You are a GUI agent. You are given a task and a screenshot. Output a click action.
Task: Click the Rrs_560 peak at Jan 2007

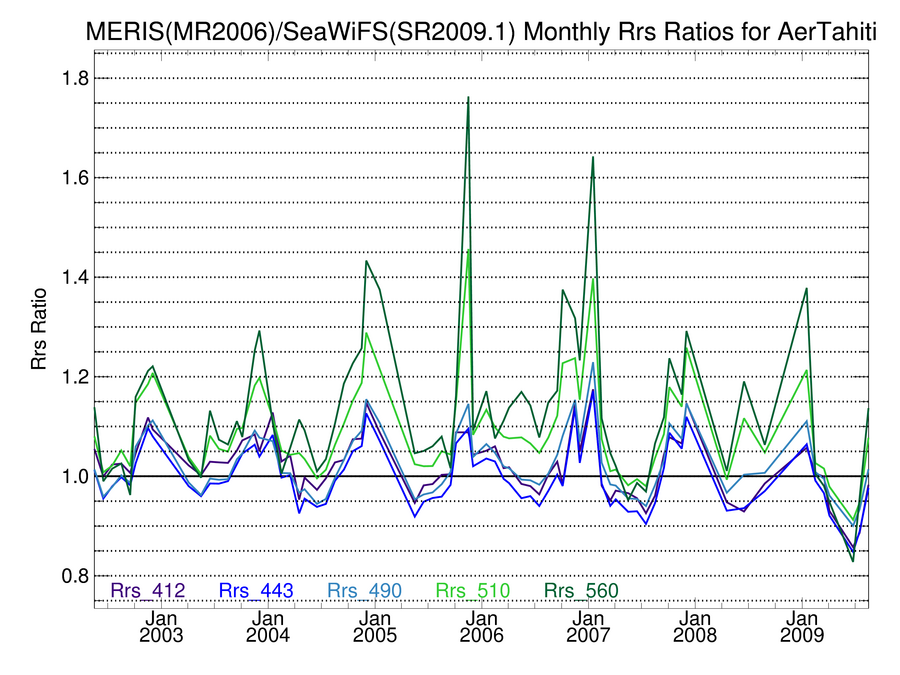click(593, 158)
